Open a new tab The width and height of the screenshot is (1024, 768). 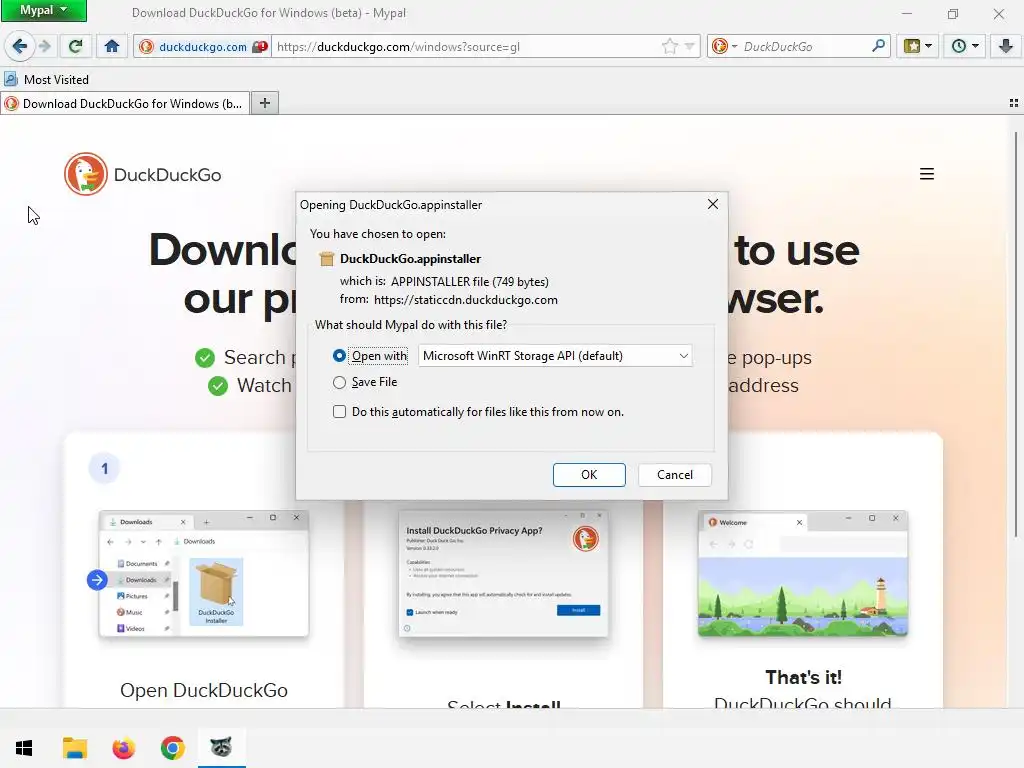(x=264, y=103)
